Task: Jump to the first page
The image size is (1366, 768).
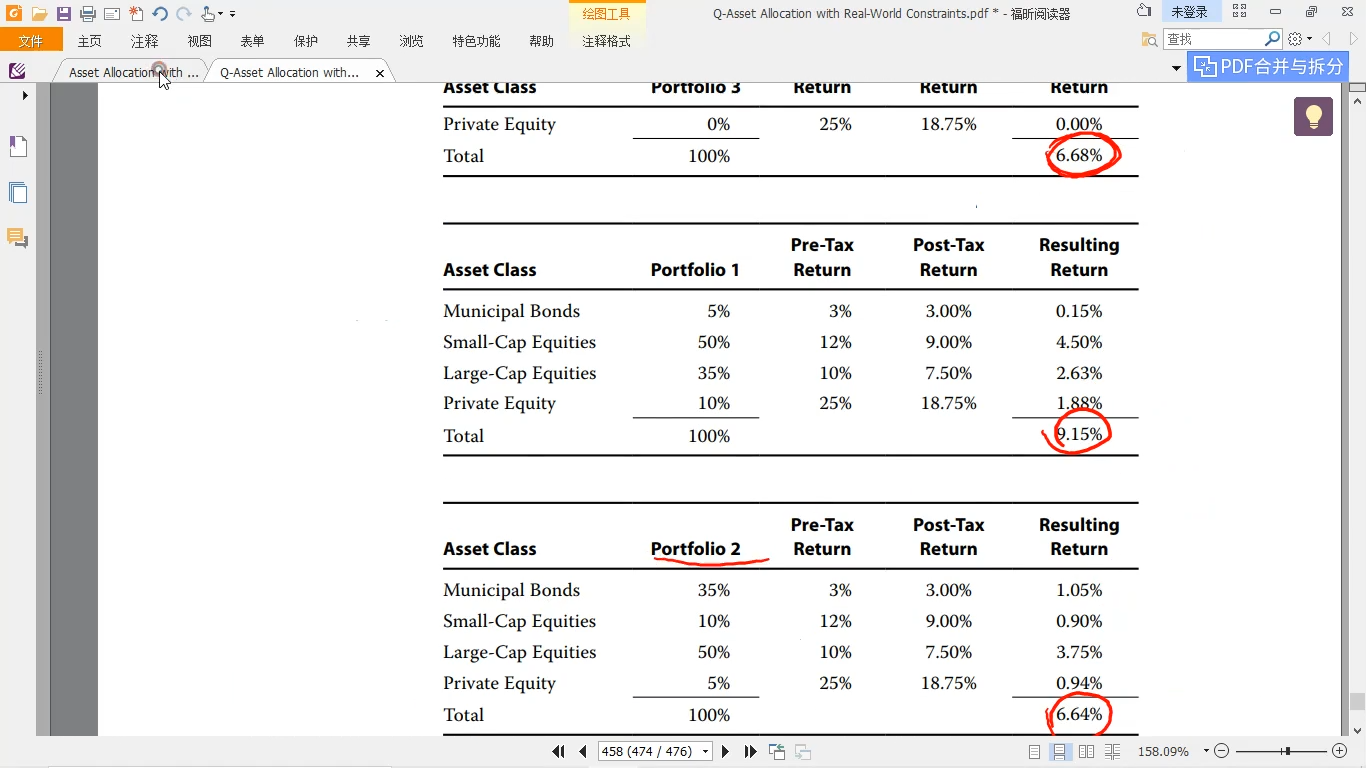Action: [x=558, y=751]
